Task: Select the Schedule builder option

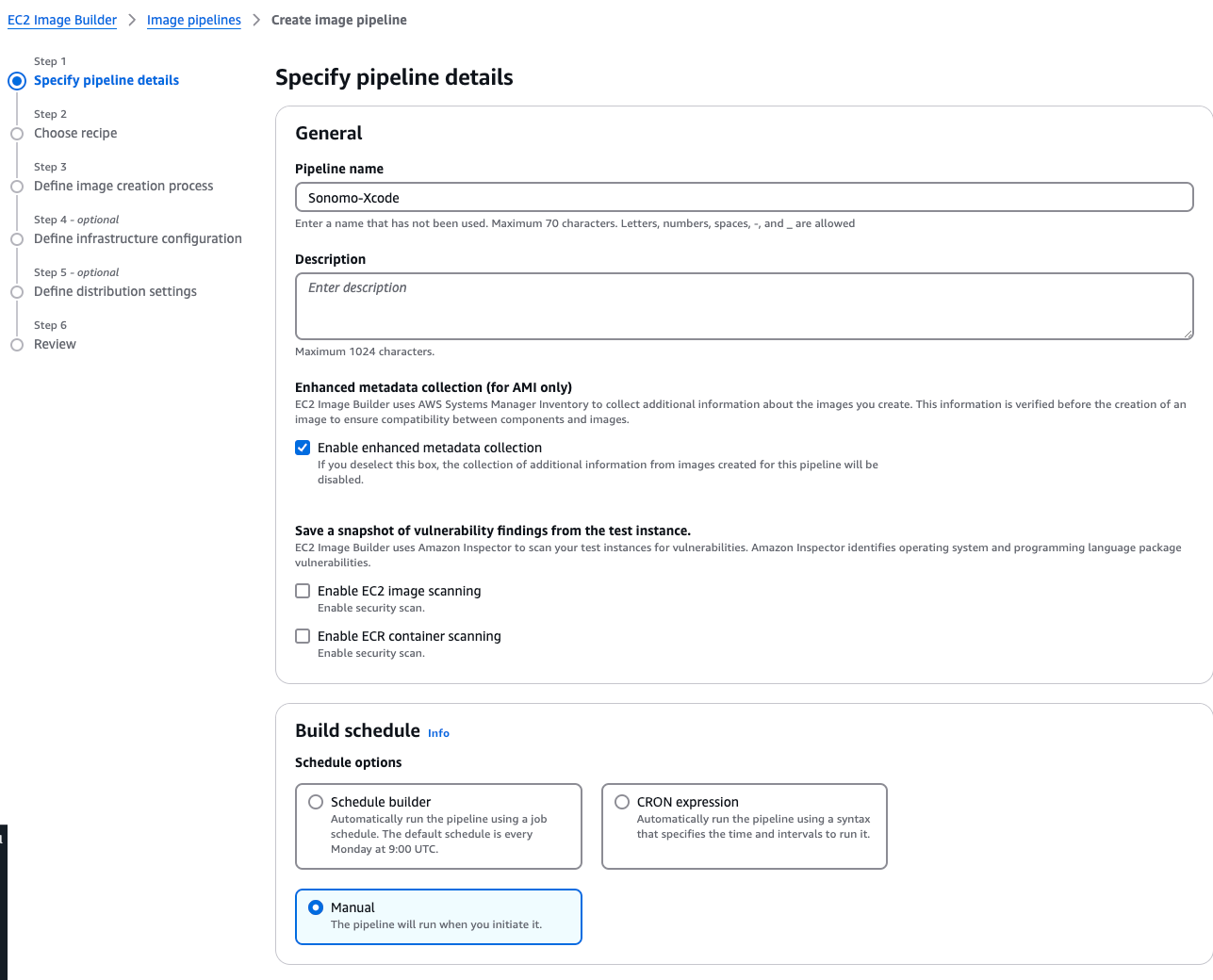Action: (316, 801)
